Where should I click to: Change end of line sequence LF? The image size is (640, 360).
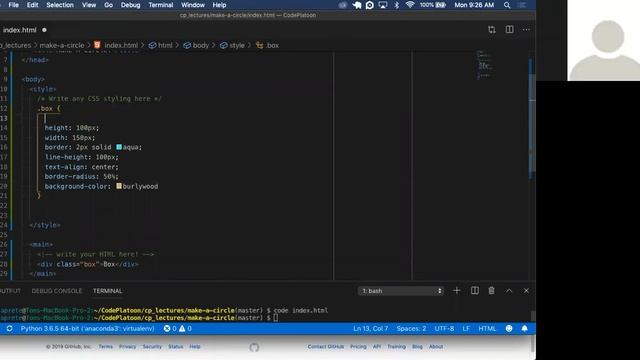(466, 329)
